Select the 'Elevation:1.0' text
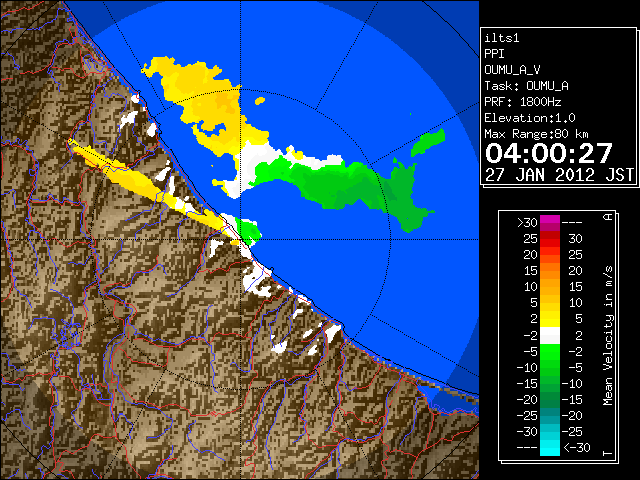This screenshot has width=640, height=480. coord(530,118)
